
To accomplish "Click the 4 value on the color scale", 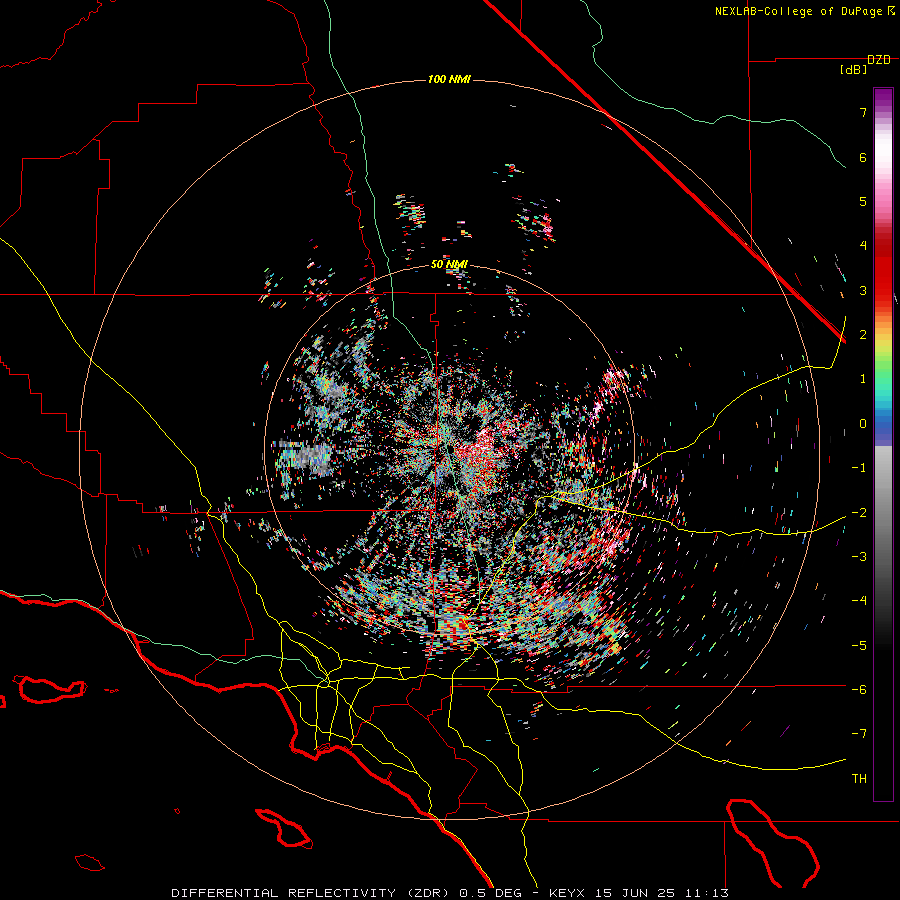I will (x=863, y=246).
